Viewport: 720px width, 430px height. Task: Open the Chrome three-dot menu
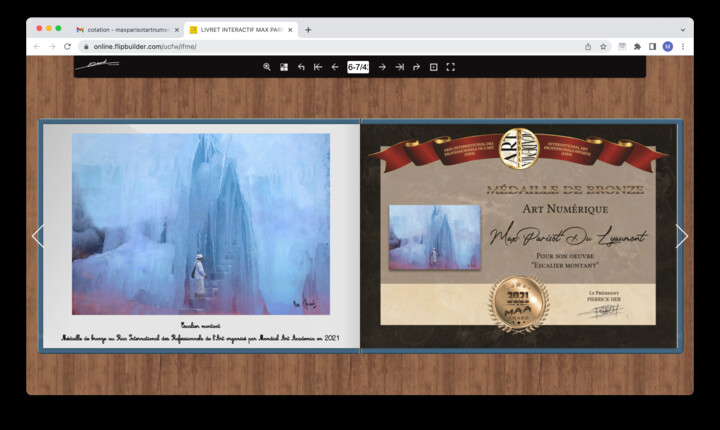683,46
